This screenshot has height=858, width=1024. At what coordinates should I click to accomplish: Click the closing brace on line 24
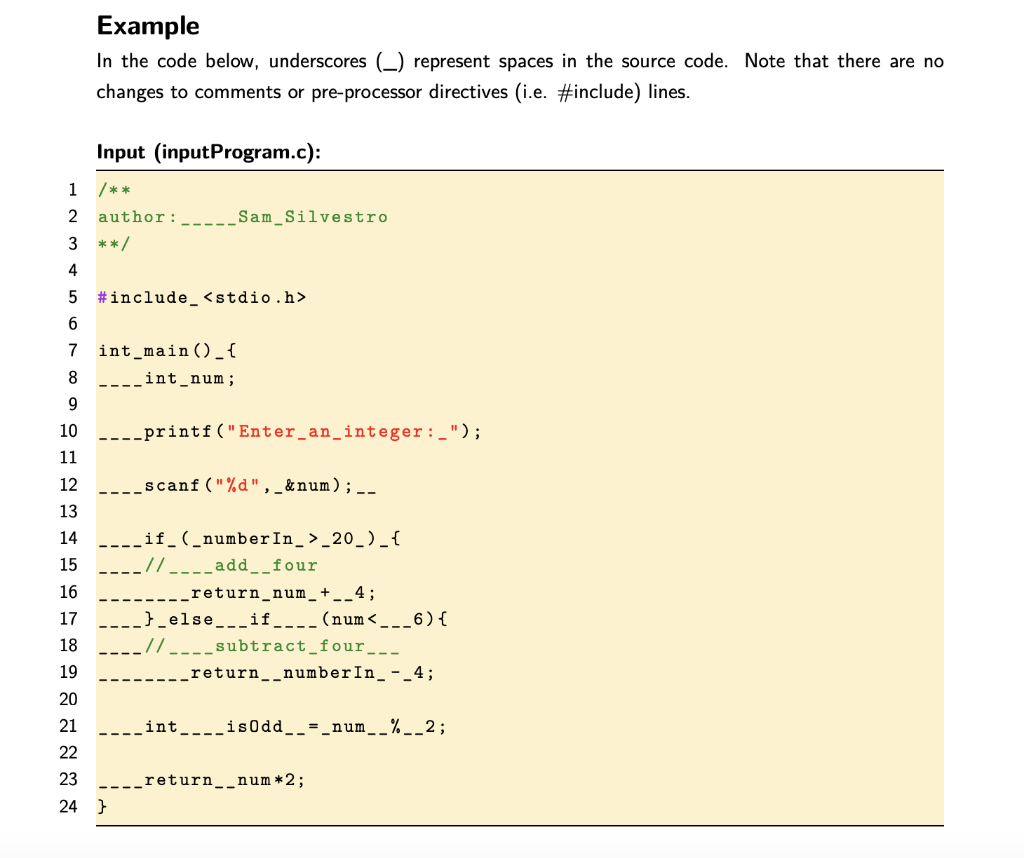101,806
